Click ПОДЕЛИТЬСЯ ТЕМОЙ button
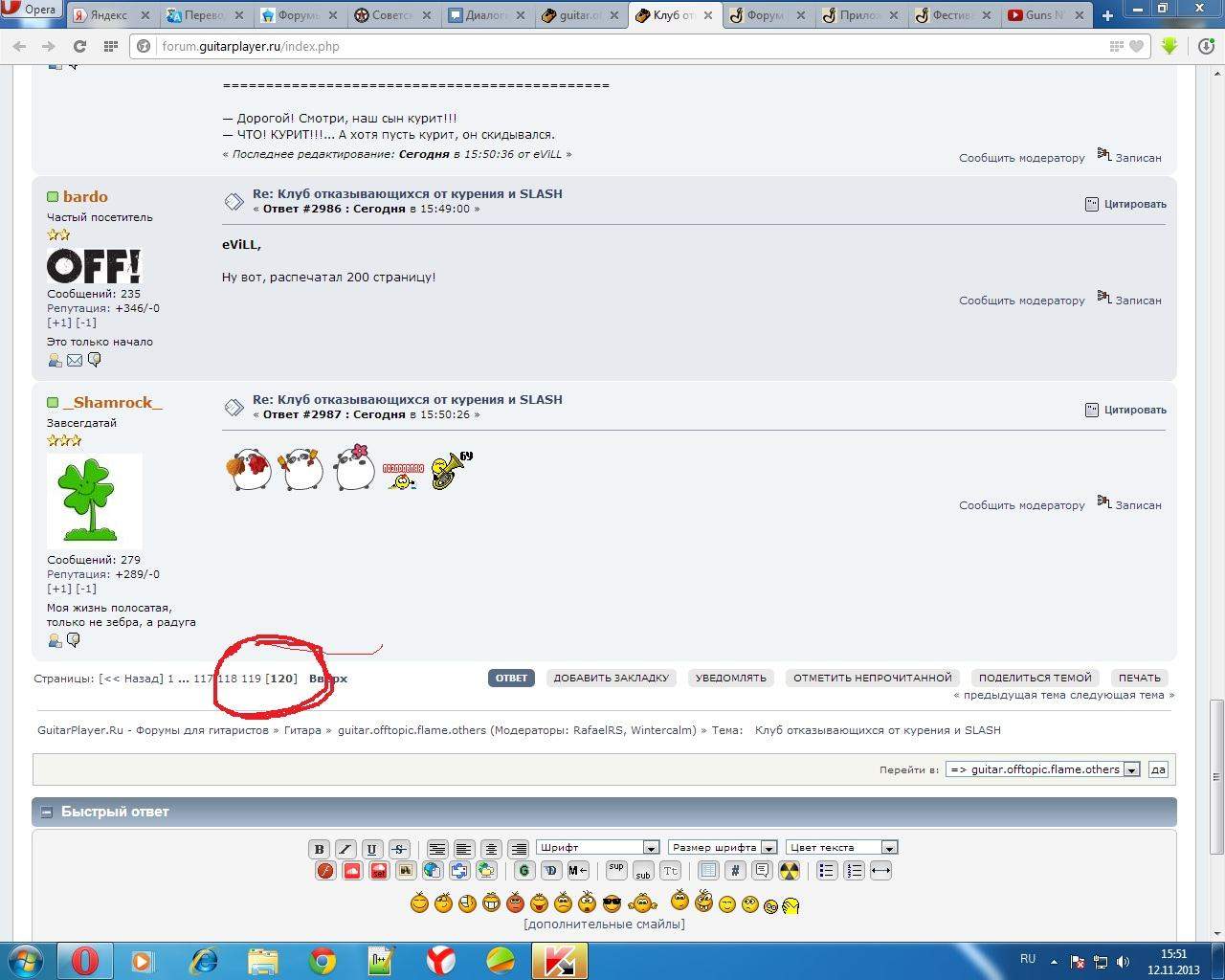 1035,678
